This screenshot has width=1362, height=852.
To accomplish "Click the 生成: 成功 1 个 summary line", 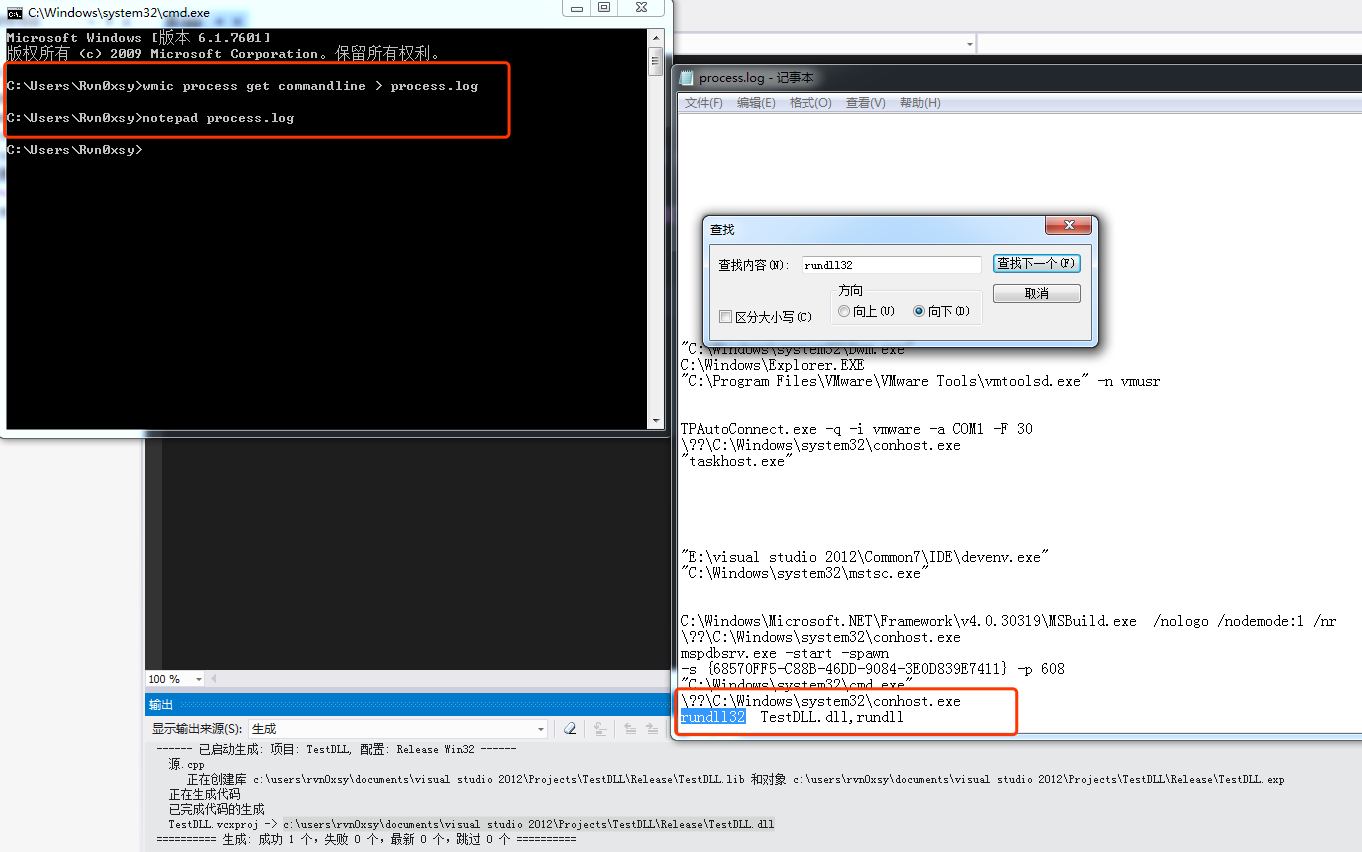I will pos(366,839).
